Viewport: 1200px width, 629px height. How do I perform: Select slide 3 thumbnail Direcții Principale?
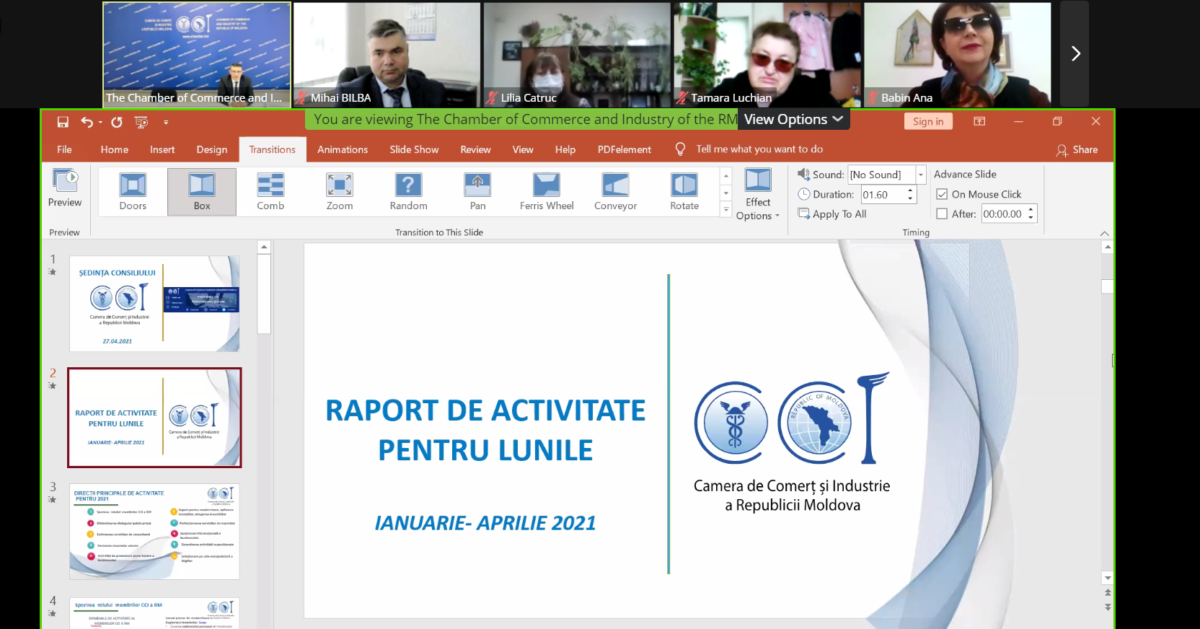154,531
